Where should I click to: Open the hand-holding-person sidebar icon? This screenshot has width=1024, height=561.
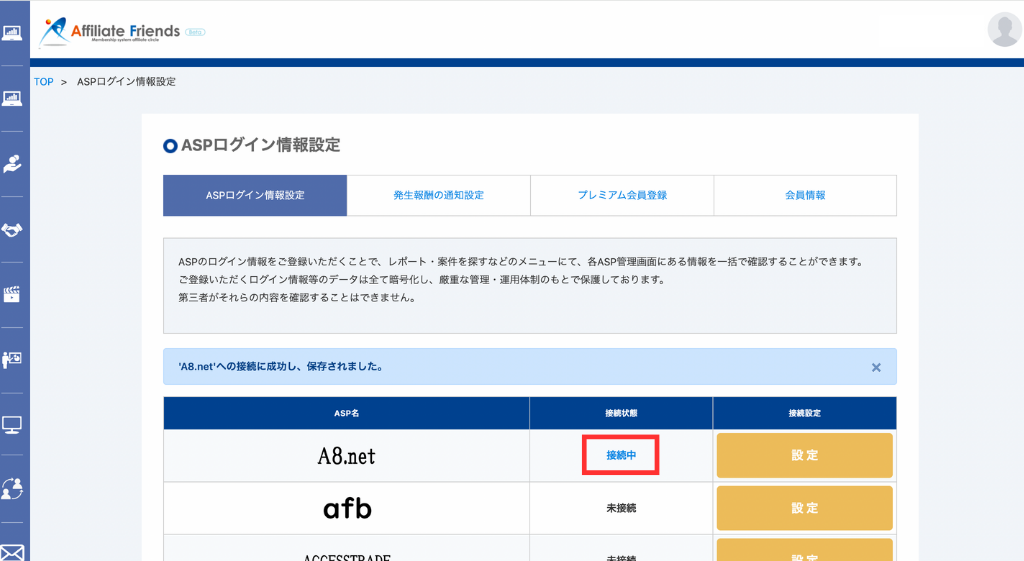click(12, 164)
